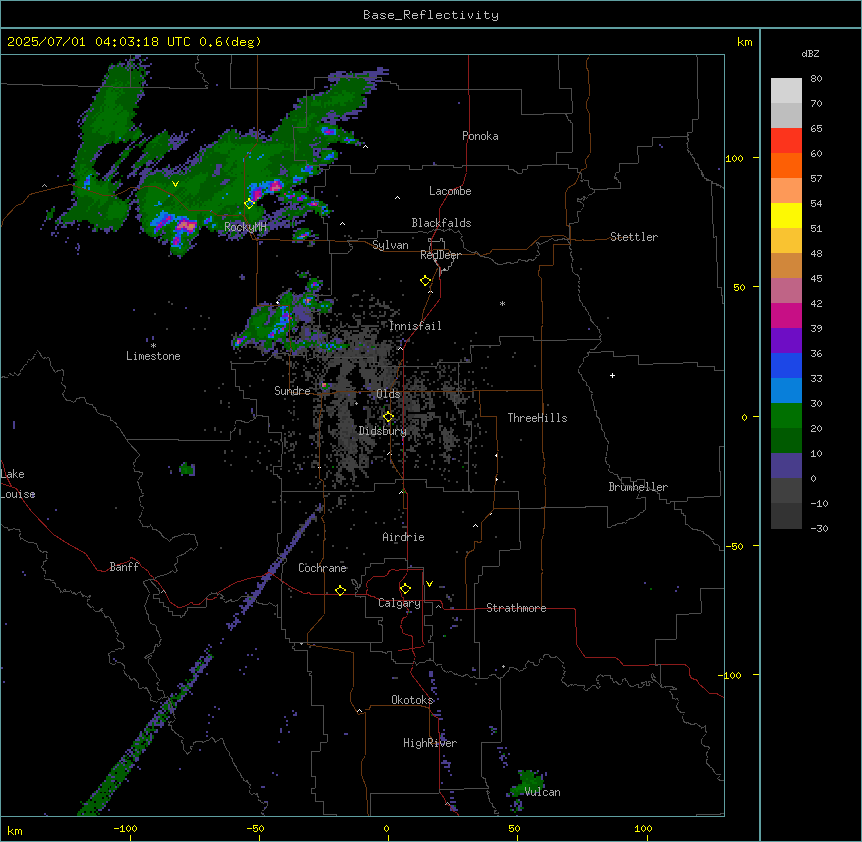
Task: Click the white asterisk east of Innisfail
Action: [x=502, y=303]
